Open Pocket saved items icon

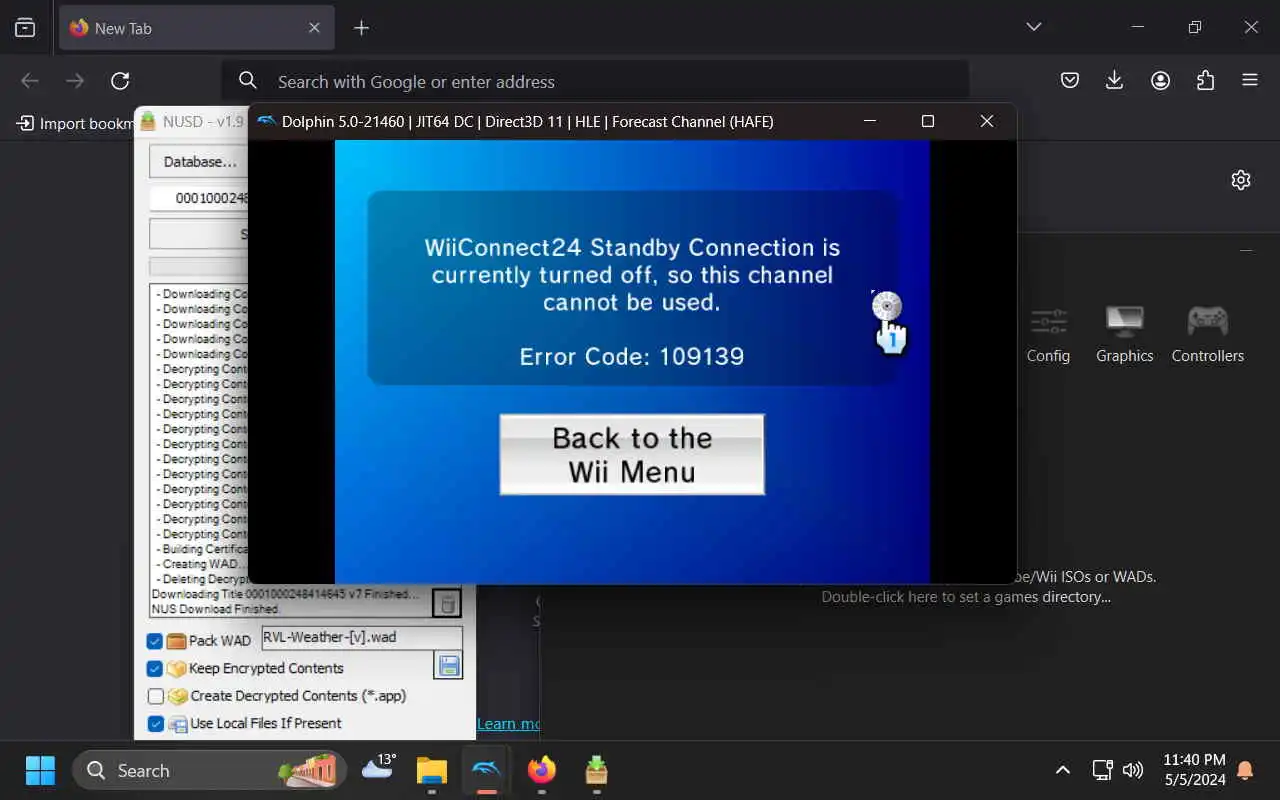1070,81
